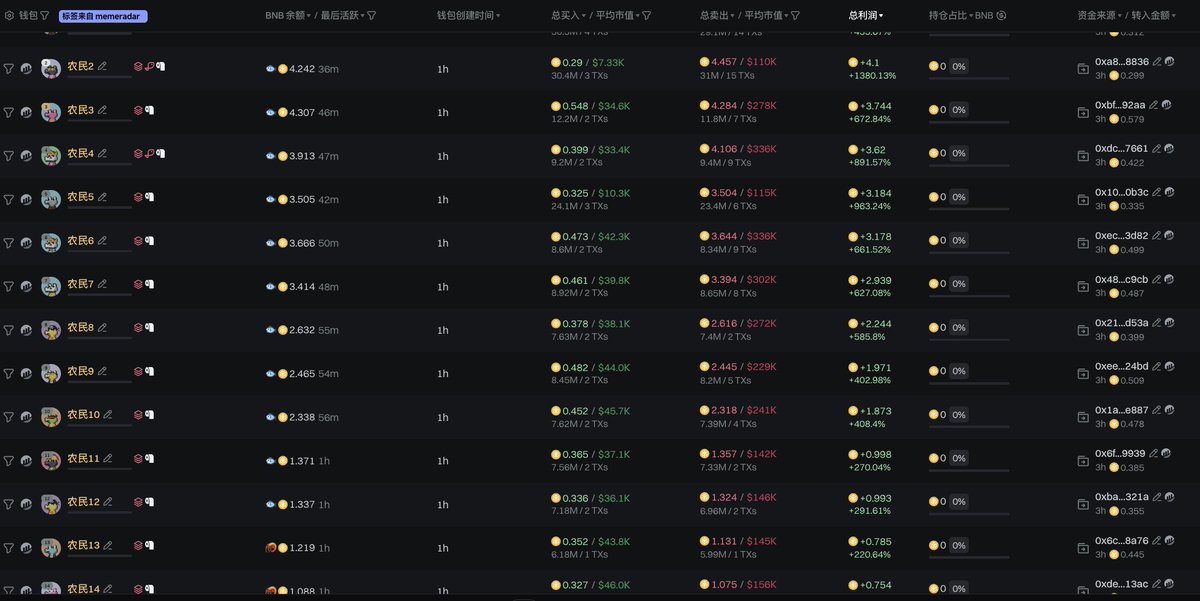Click funding source icon before 0x48...c9cb
This screenshot has height=601, width=1200.
point(1083,286)
